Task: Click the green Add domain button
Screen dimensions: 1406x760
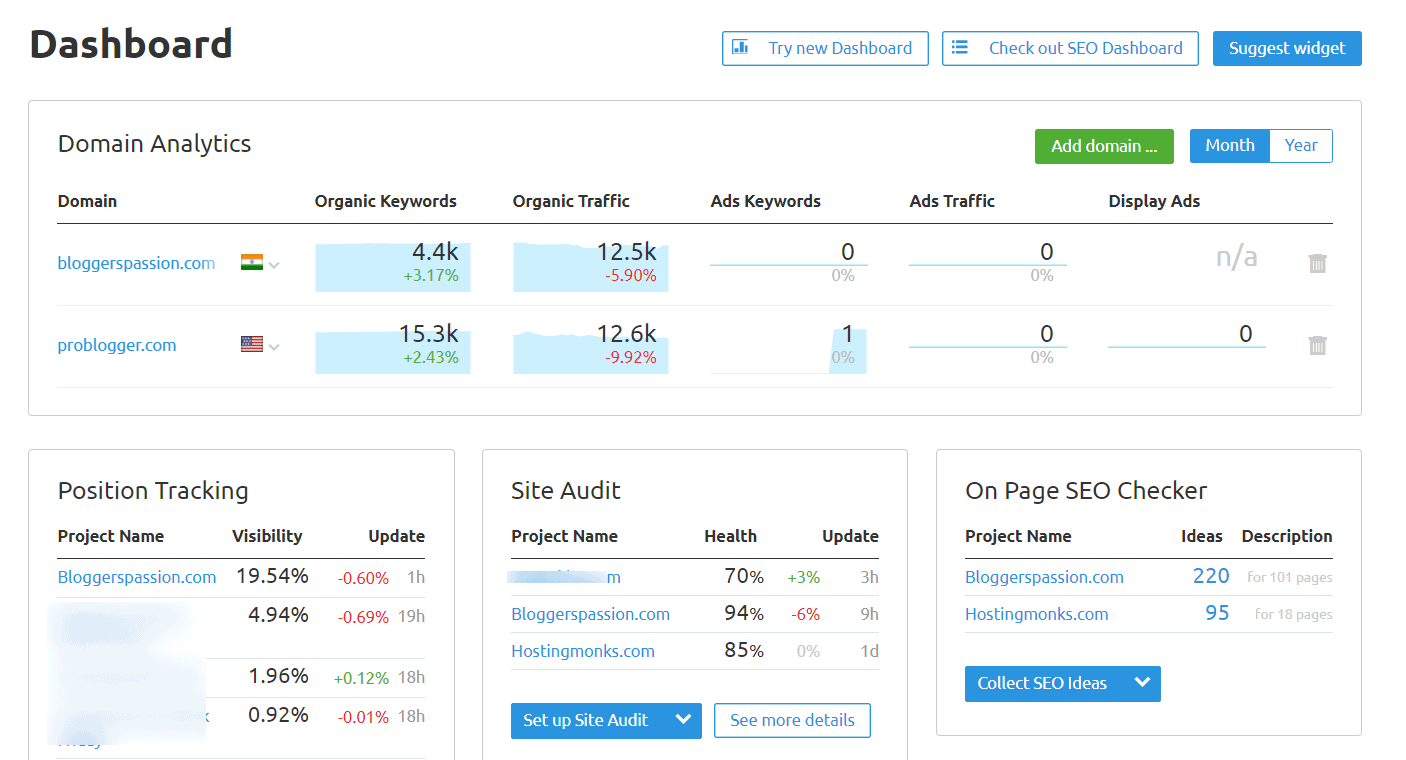Action: 1104,146
